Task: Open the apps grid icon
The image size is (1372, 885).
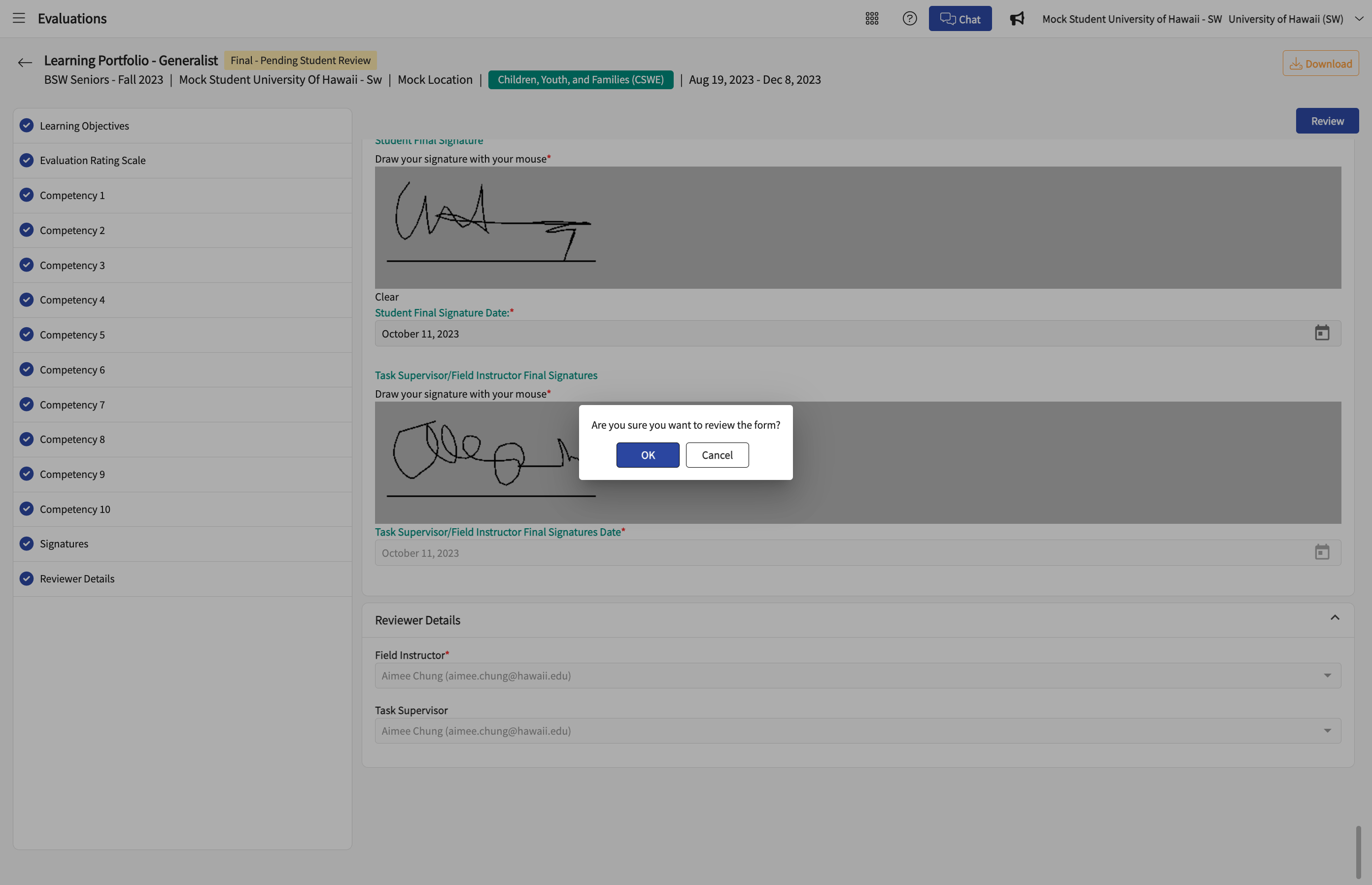Action: pos(871,18)
